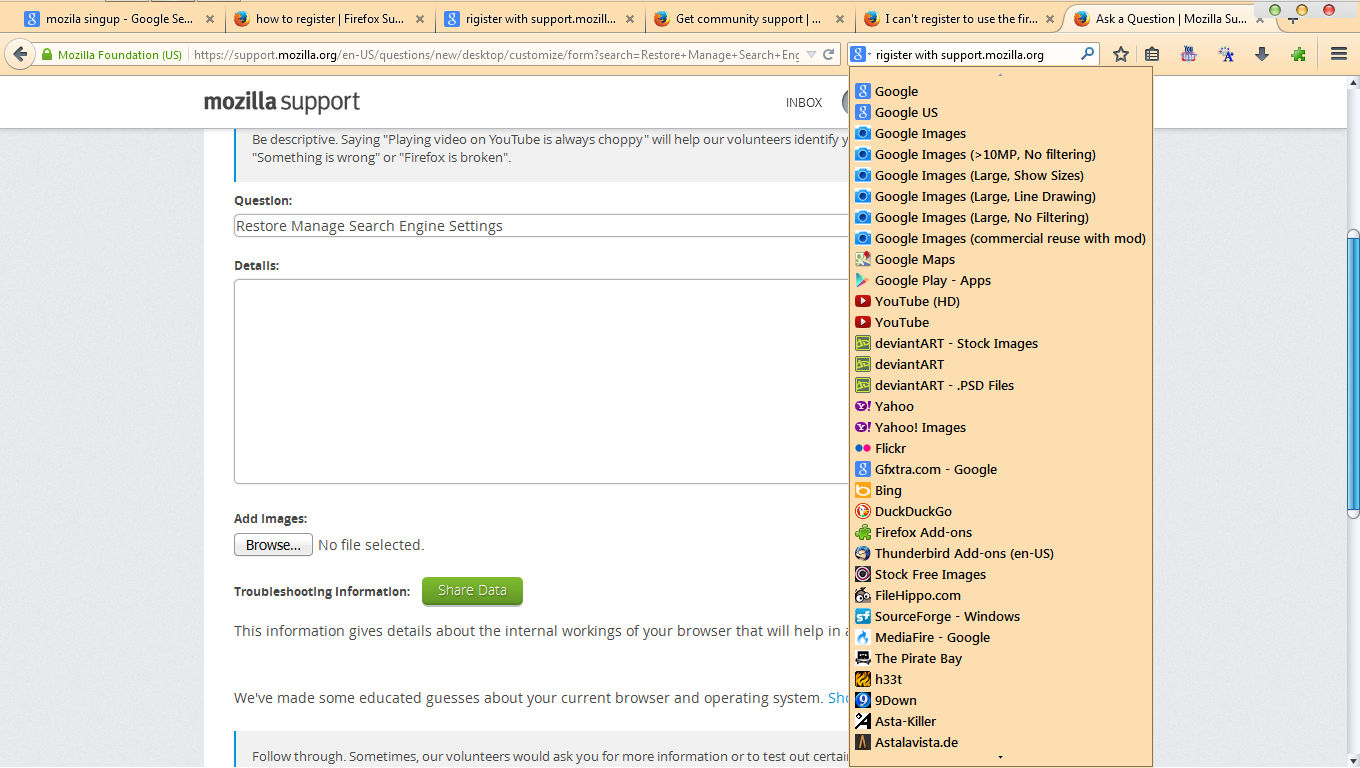This screenshot has height=768, width=1360.
Task: Select Gfxtra.com - Google engine
Action: pos(1000,469)
